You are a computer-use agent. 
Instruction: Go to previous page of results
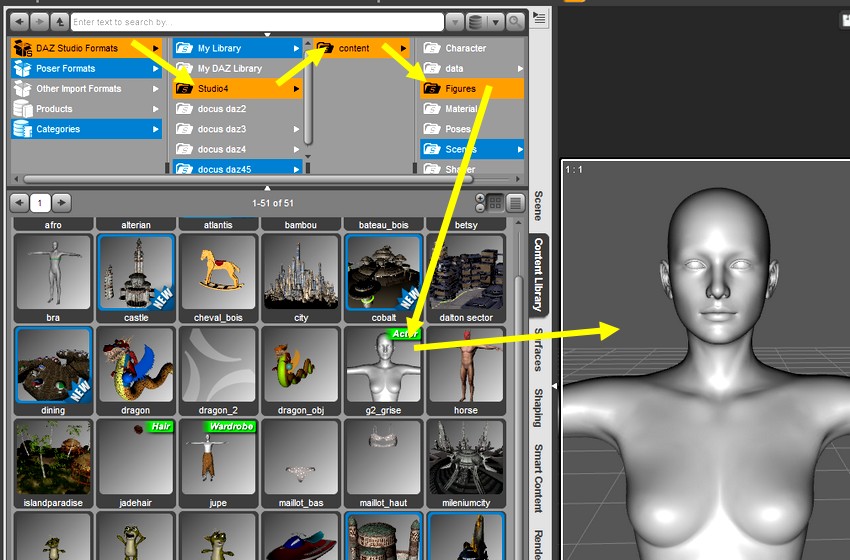20,203
